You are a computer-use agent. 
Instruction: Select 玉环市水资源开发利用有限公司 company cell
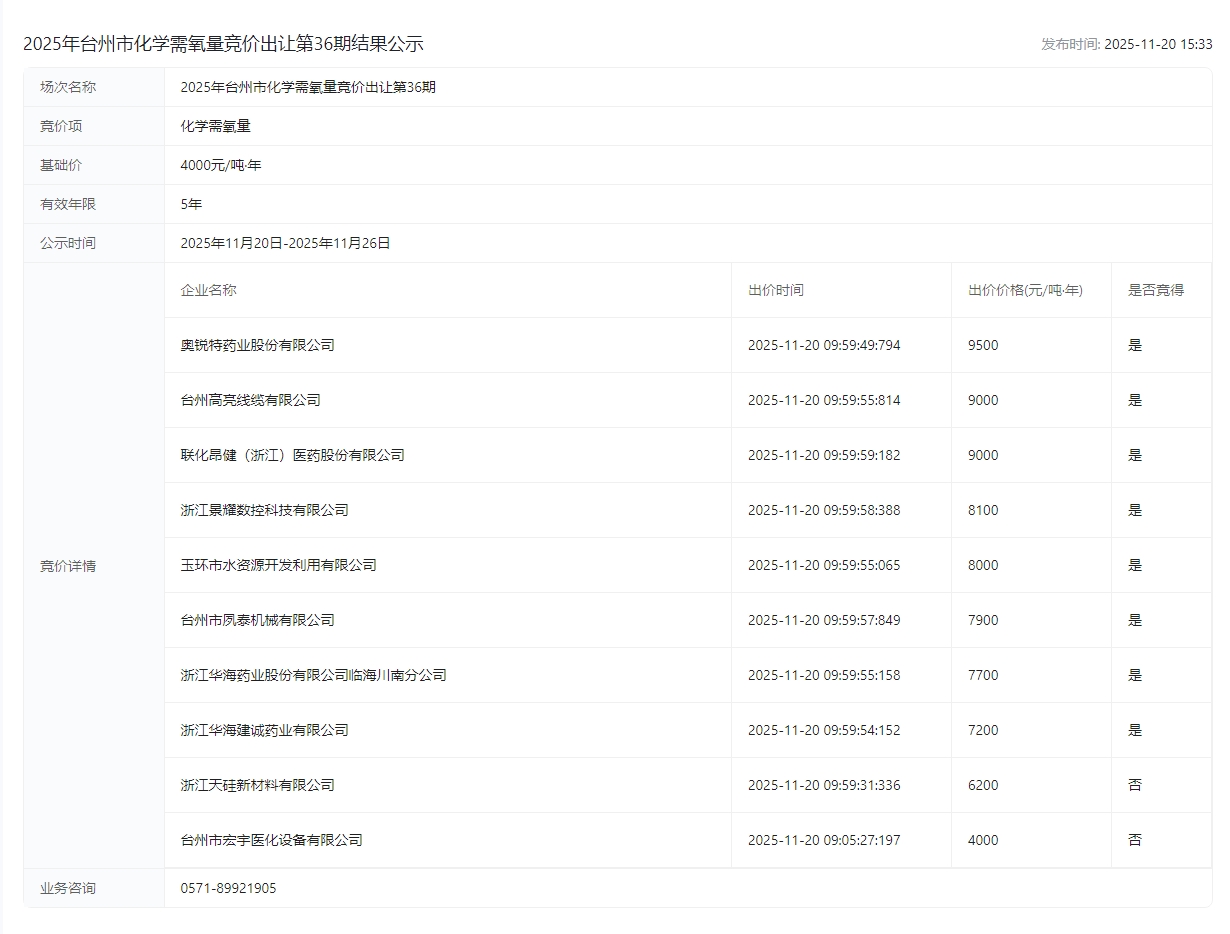278,565
